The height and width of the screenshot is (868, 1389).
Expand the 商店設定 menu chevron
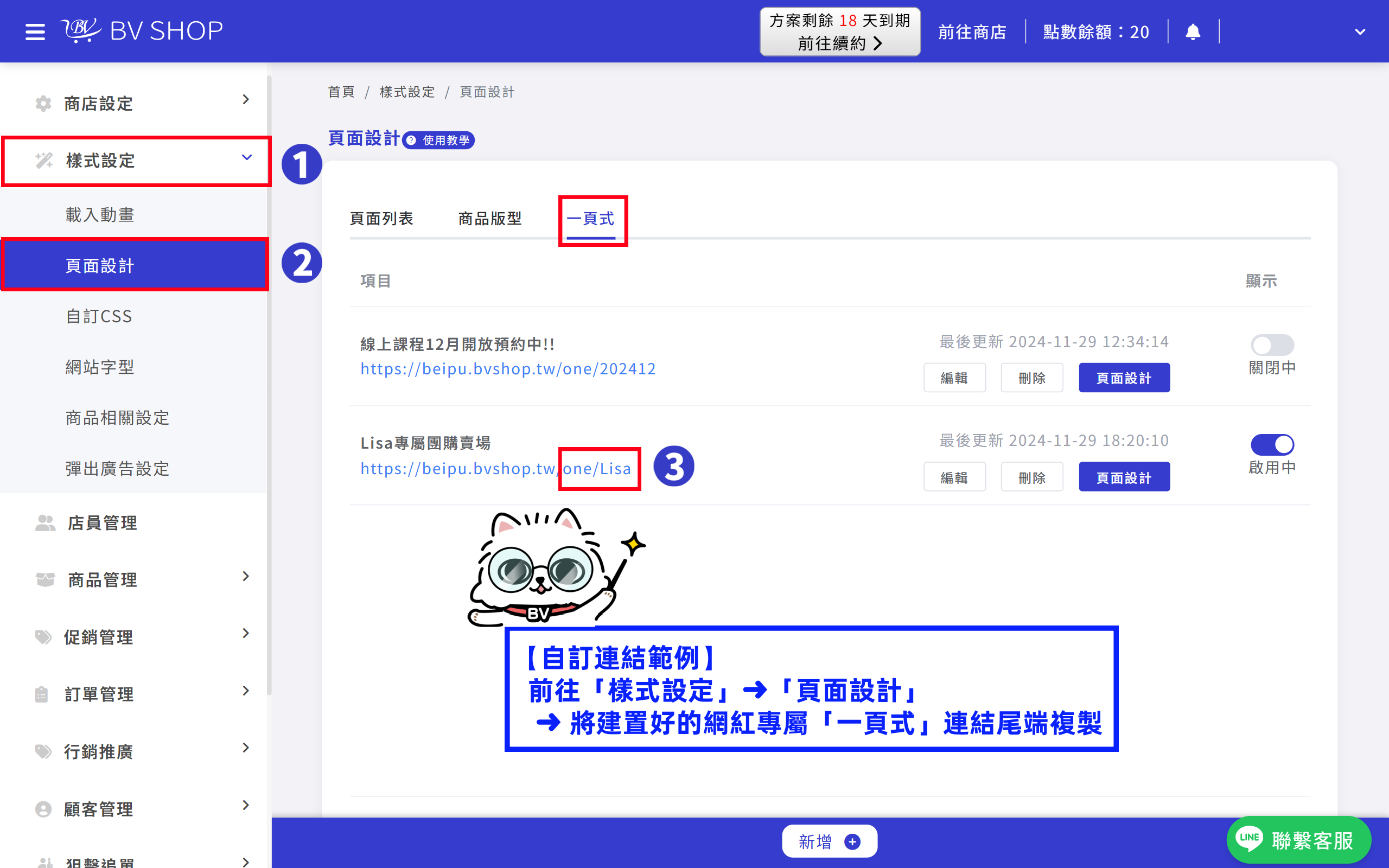246,100
